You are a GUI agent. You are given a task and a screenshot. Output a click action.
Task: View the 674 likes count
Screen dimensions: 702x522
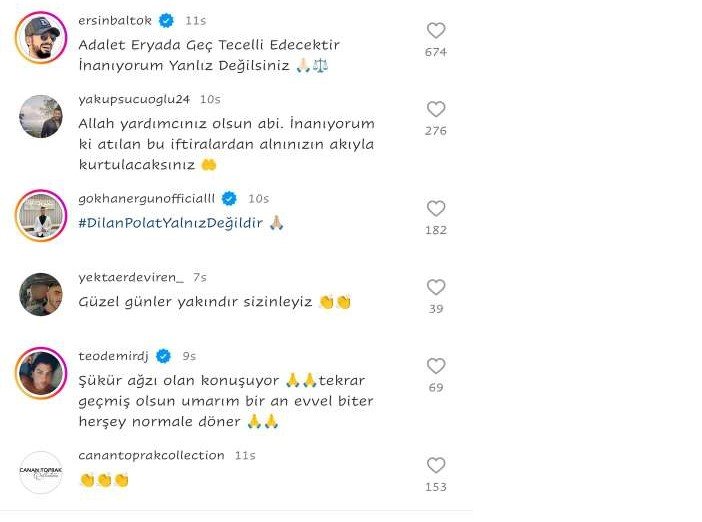click(436, 52)
